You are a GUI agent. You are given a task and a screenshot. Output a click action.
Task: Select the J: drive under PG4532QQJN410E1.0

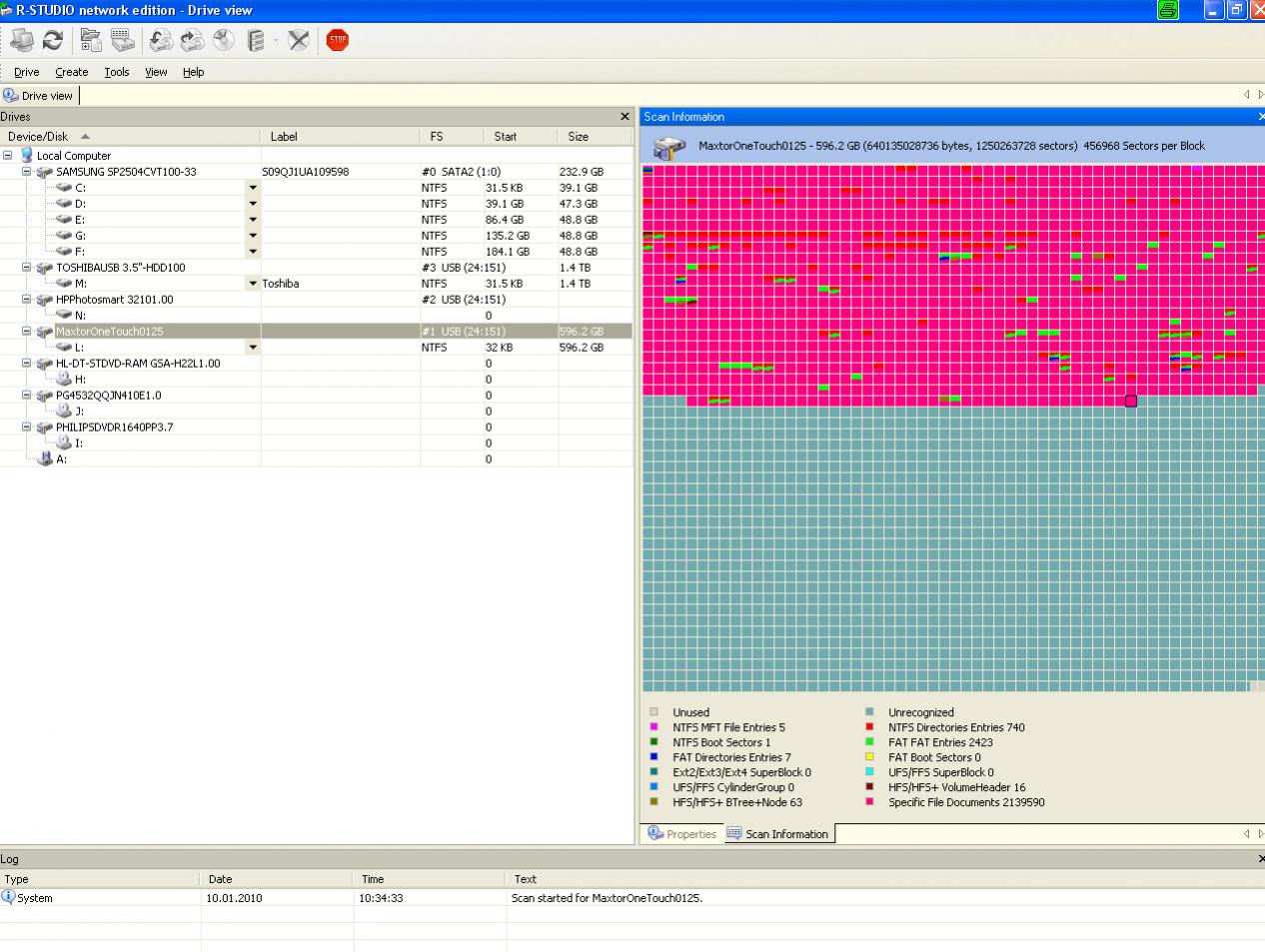316,412
